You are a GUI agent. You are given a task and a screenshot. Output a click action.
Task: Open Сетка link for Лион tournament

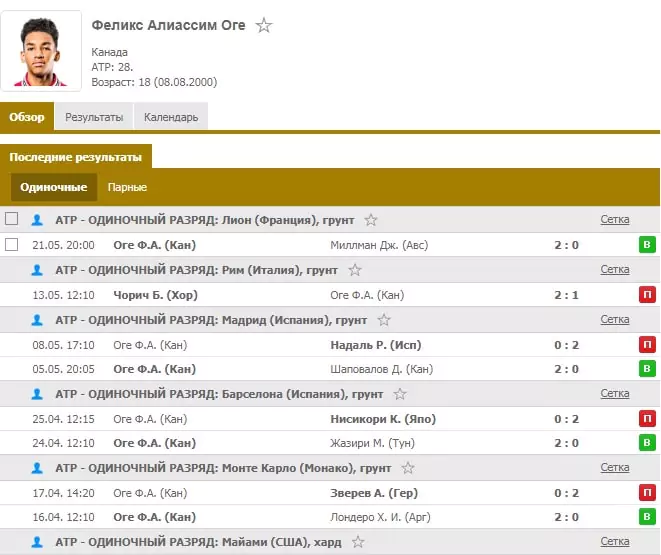click(615, 219)
